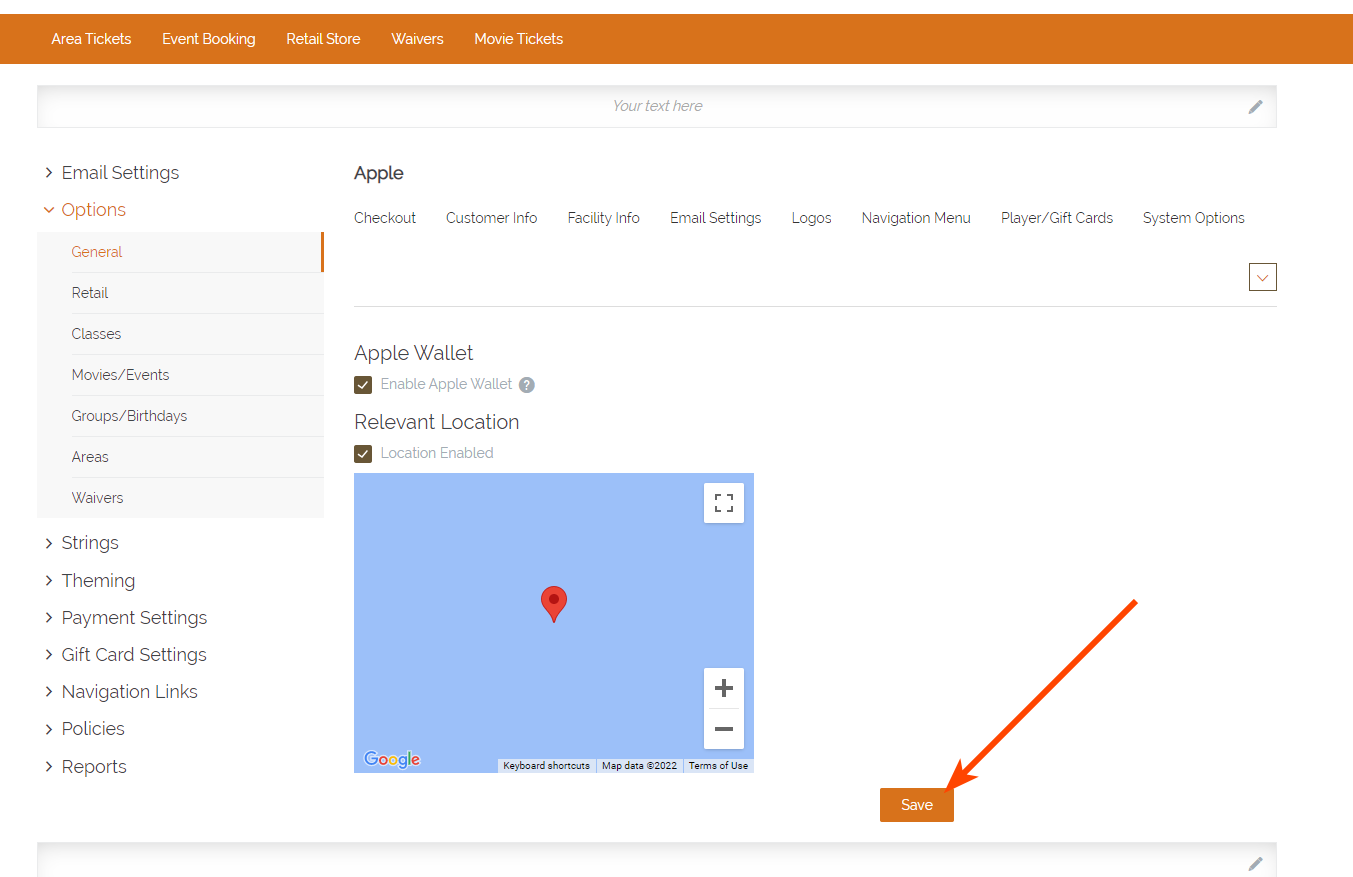Viewport: 1353px width, 877px height.
Task: Switch to the Checkout tab
Action: pyautogui.click(x=385, y=218)
